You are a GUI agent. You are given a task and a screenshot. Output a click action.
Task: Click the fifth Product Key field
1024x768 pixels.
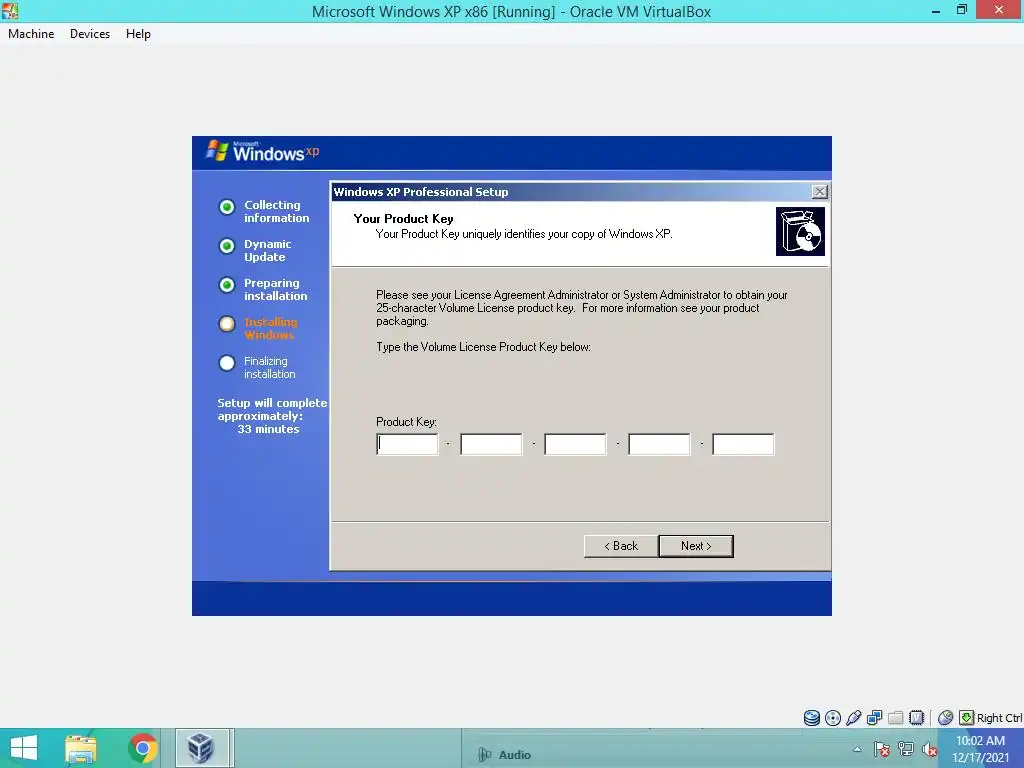click(743, 445)
